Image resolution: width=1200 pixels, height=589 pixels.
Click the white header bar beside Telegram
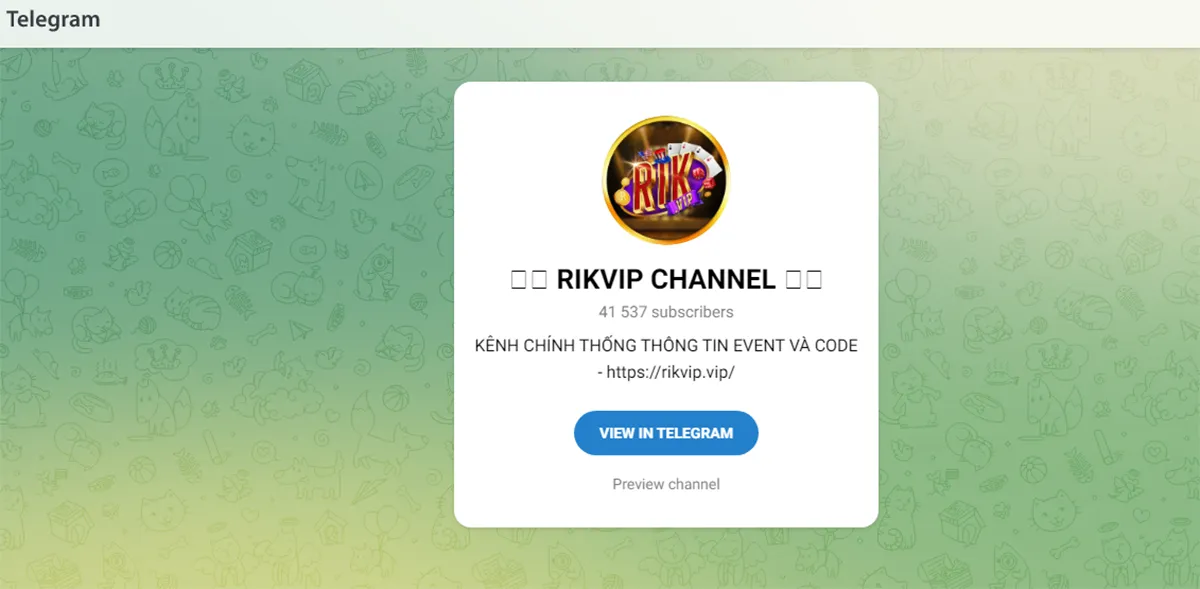650,23
